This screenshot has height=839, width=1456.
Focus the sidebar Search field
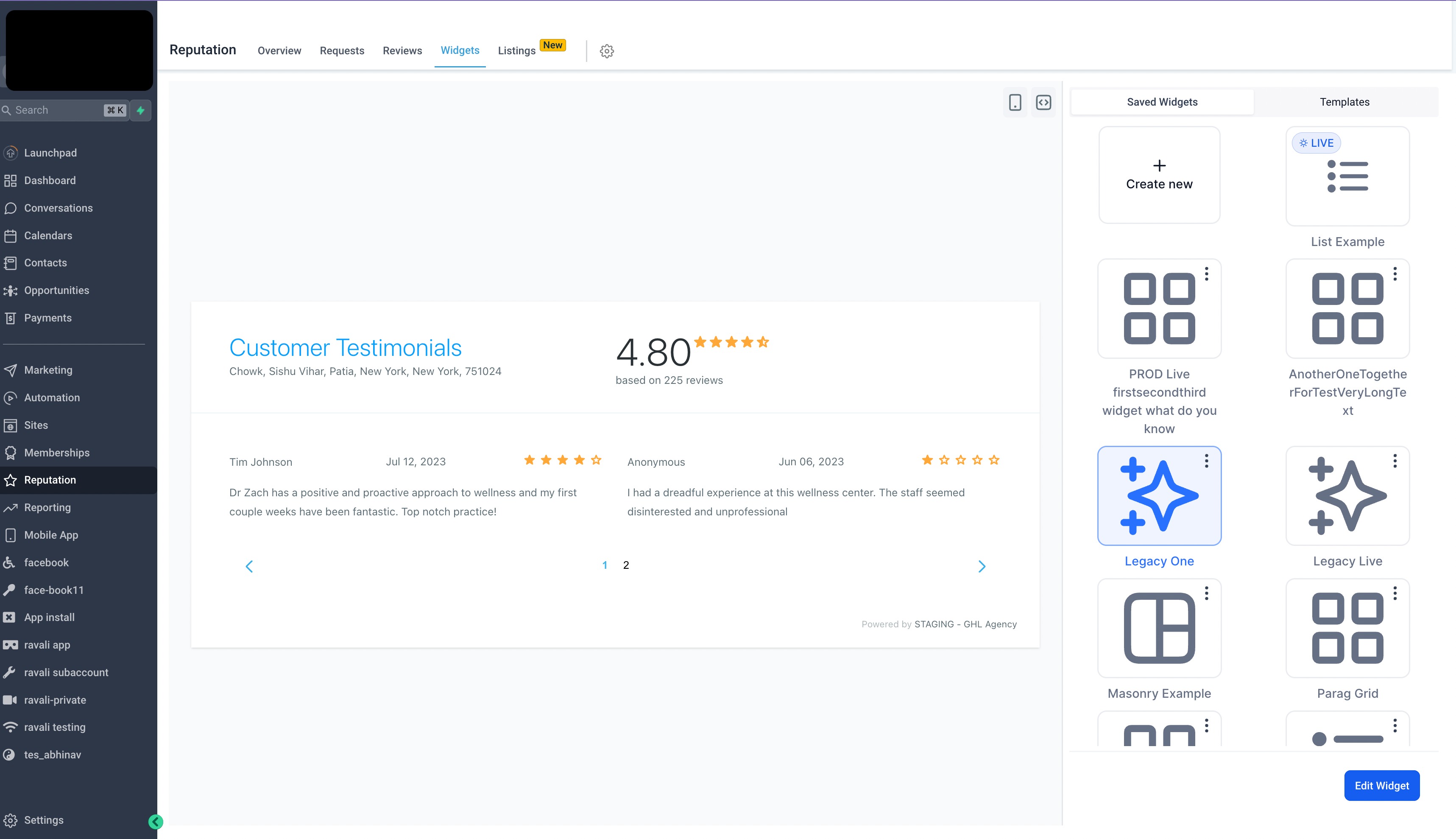58,110
